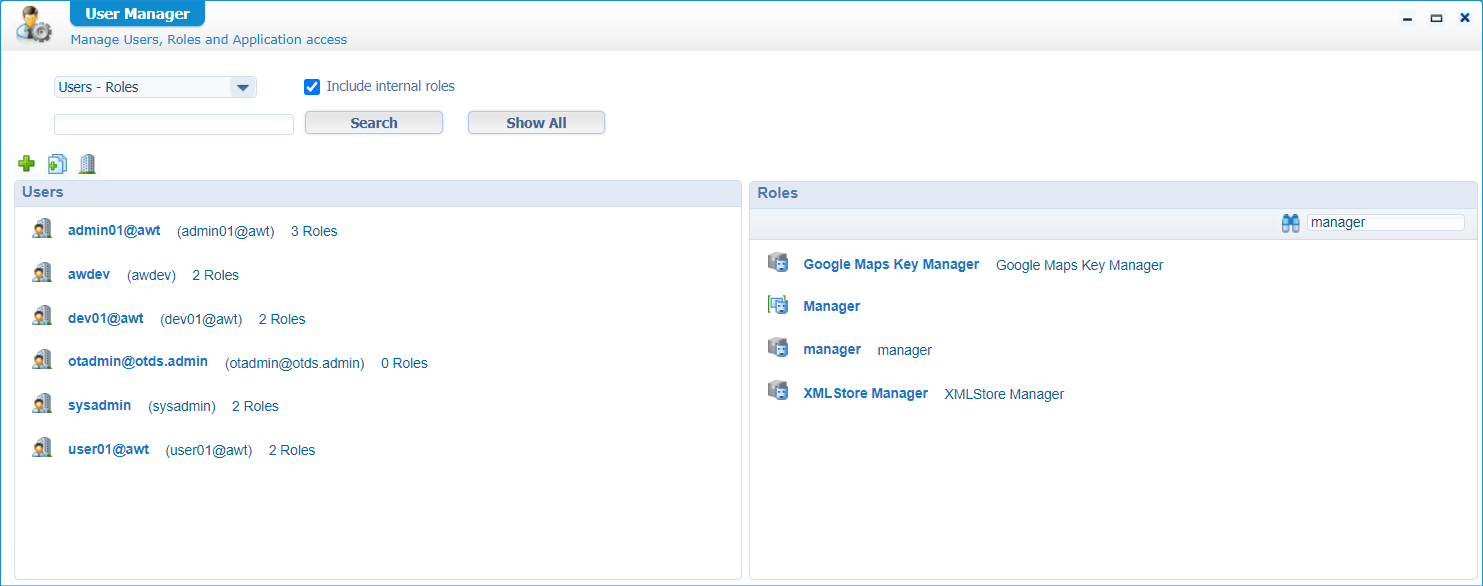
Task: Click the user icon beside admin01@awt
Action: coord(41,230)
